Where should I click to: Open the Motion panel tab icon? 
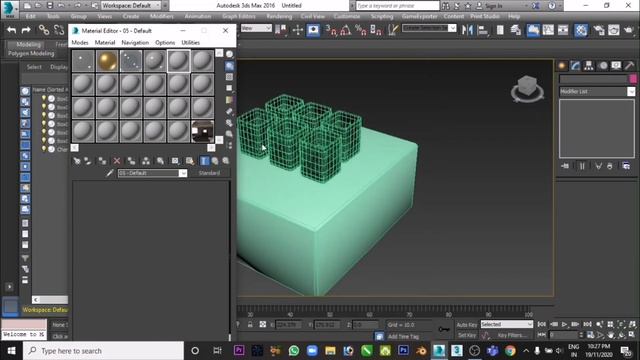pos(602,66)
